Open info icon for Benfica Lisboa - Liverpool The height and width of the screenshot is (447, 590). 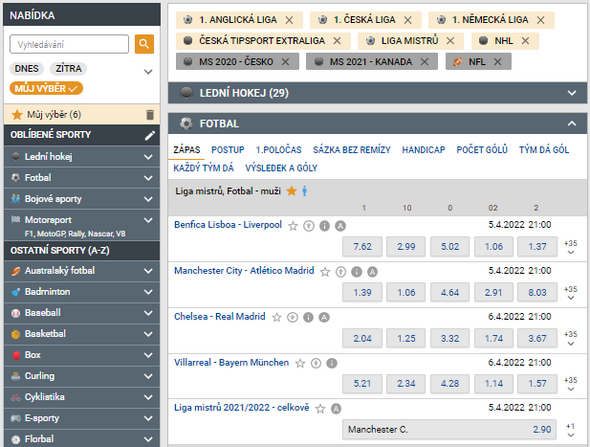324,226
